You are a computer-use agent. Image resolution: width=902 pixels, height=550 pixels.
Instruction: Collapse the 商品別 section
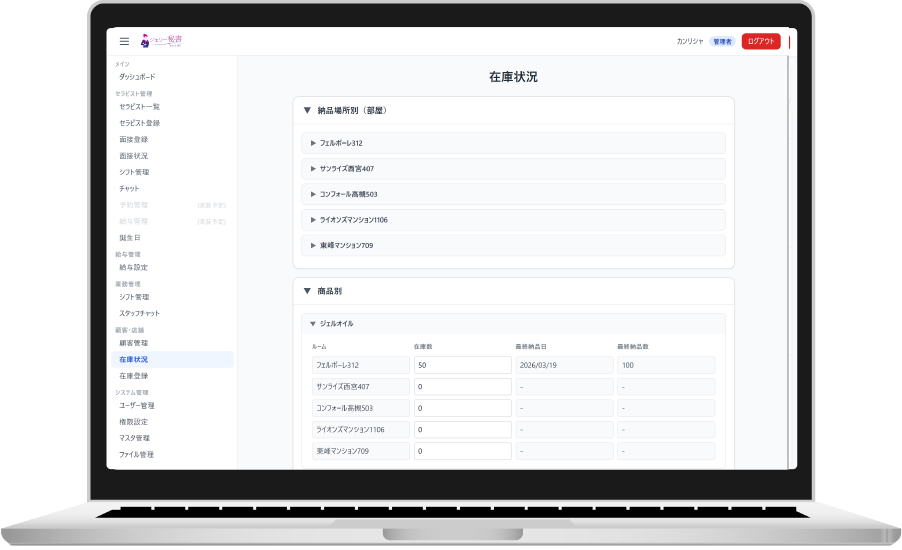(513, 291)
